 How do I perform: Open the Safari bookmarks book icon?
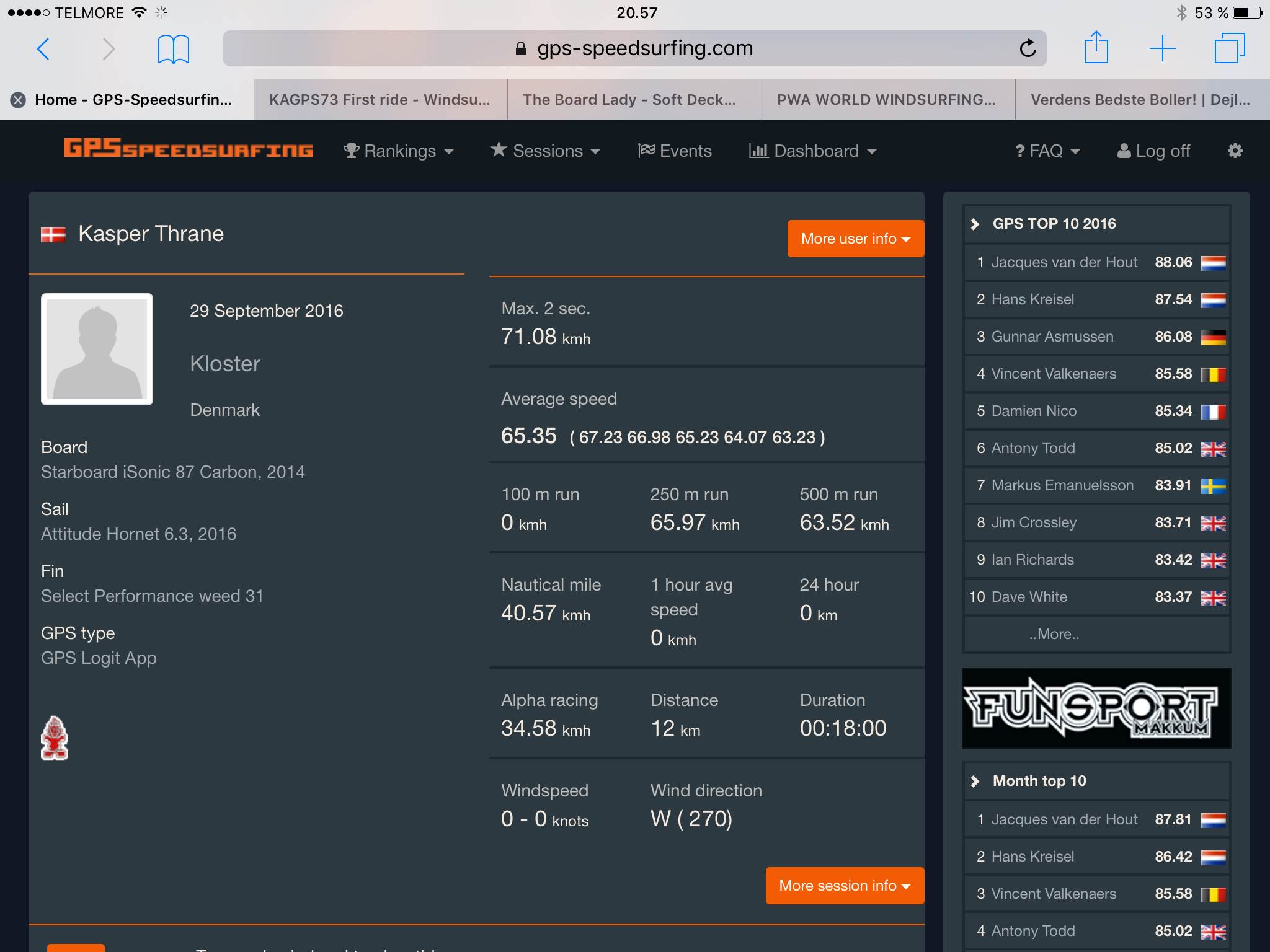tap(173, 49)
